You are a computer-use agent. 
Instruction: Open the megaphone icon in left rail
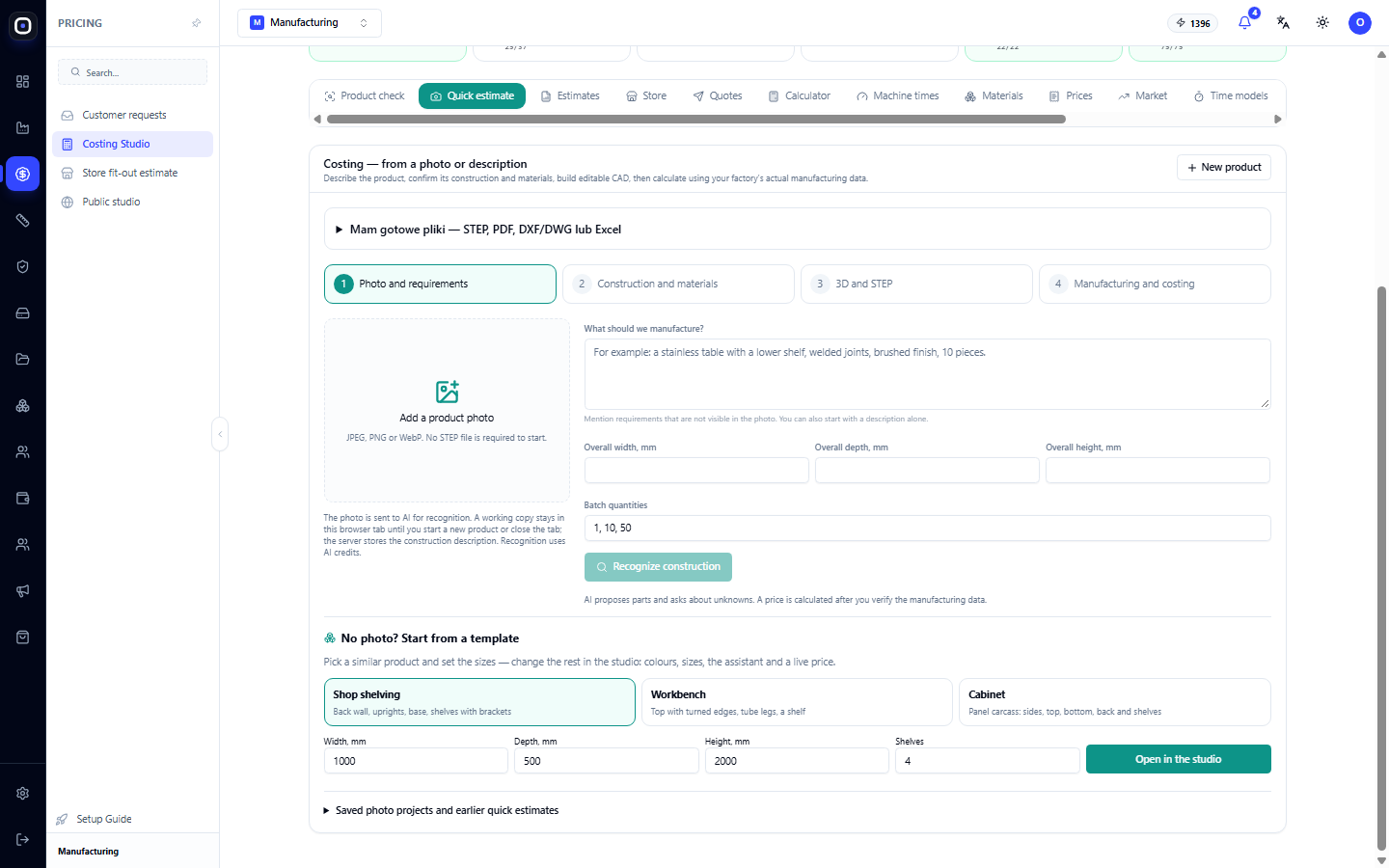pos(23,591)
